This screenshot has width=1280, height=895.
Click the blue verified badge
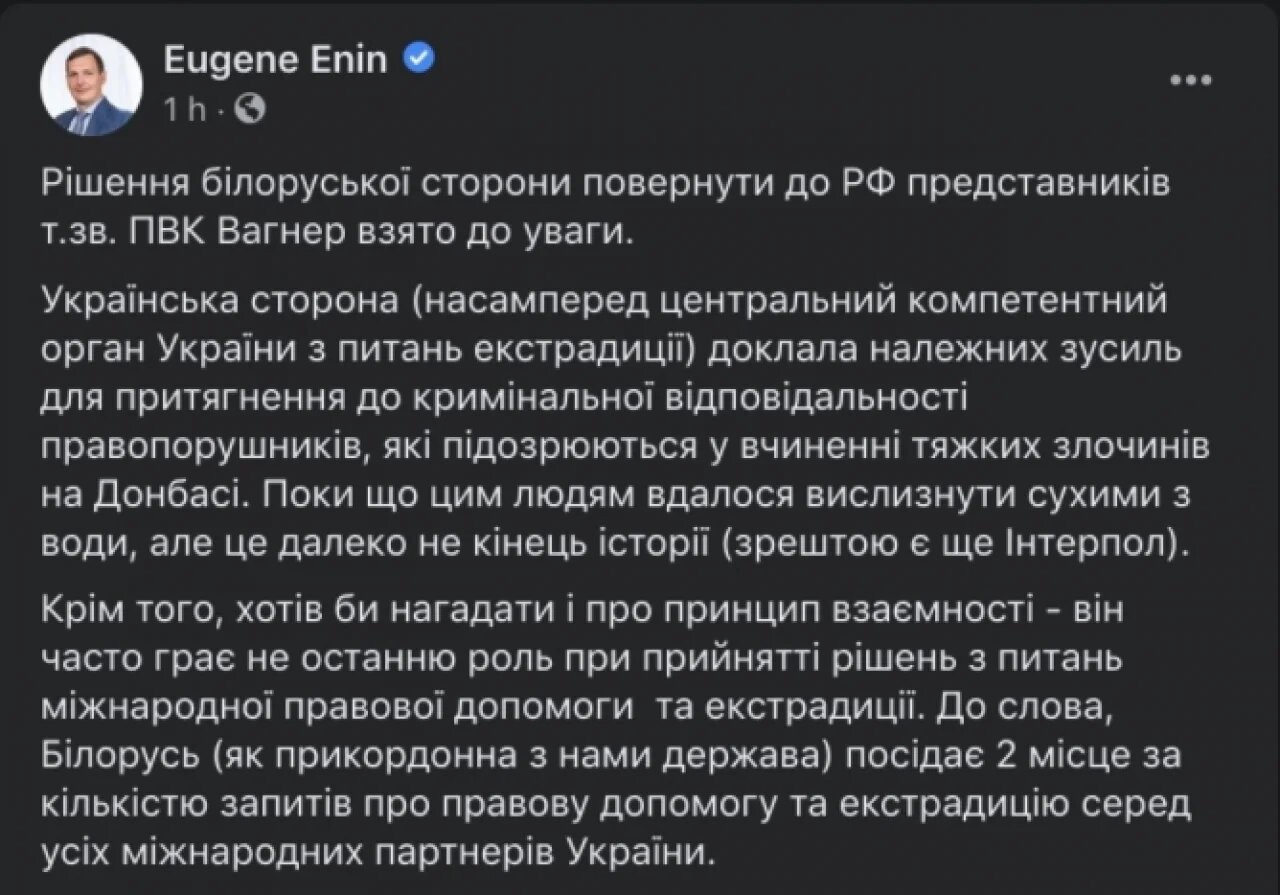point(418,59)
